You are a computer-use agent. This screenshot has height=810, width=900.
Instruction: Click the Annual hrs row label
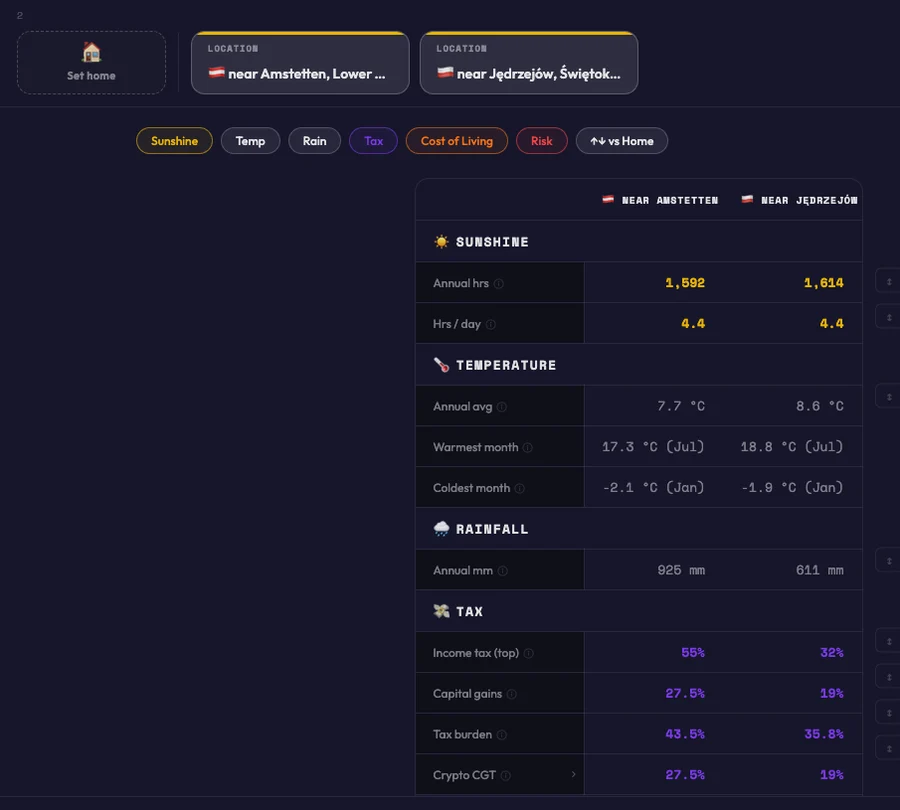point(461,283)
